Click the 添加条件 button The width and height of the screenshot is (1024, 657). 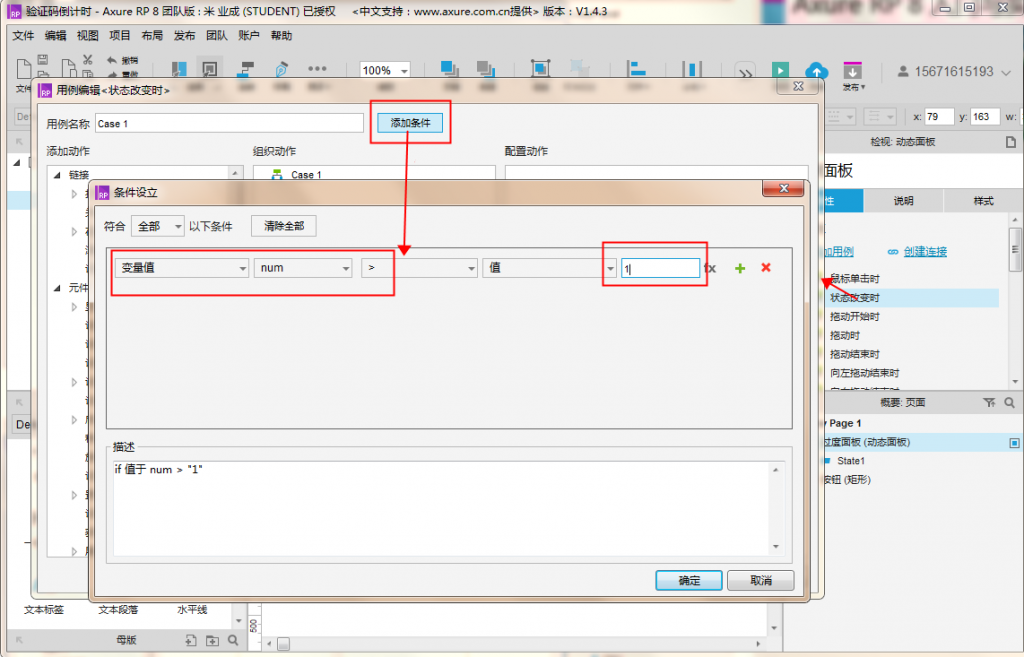tap(410, 122)
